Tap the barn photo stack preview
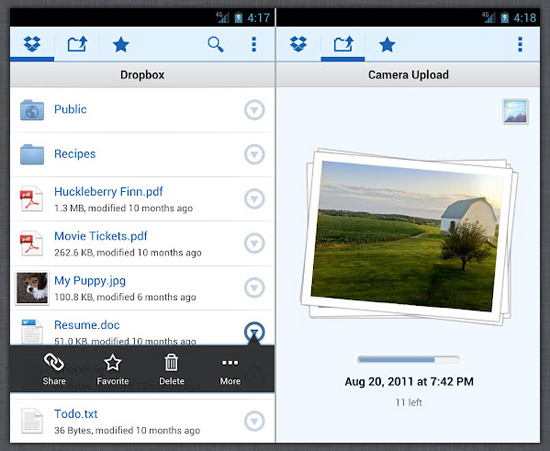The height and width of the screenshot is (451, 550). 409,237
